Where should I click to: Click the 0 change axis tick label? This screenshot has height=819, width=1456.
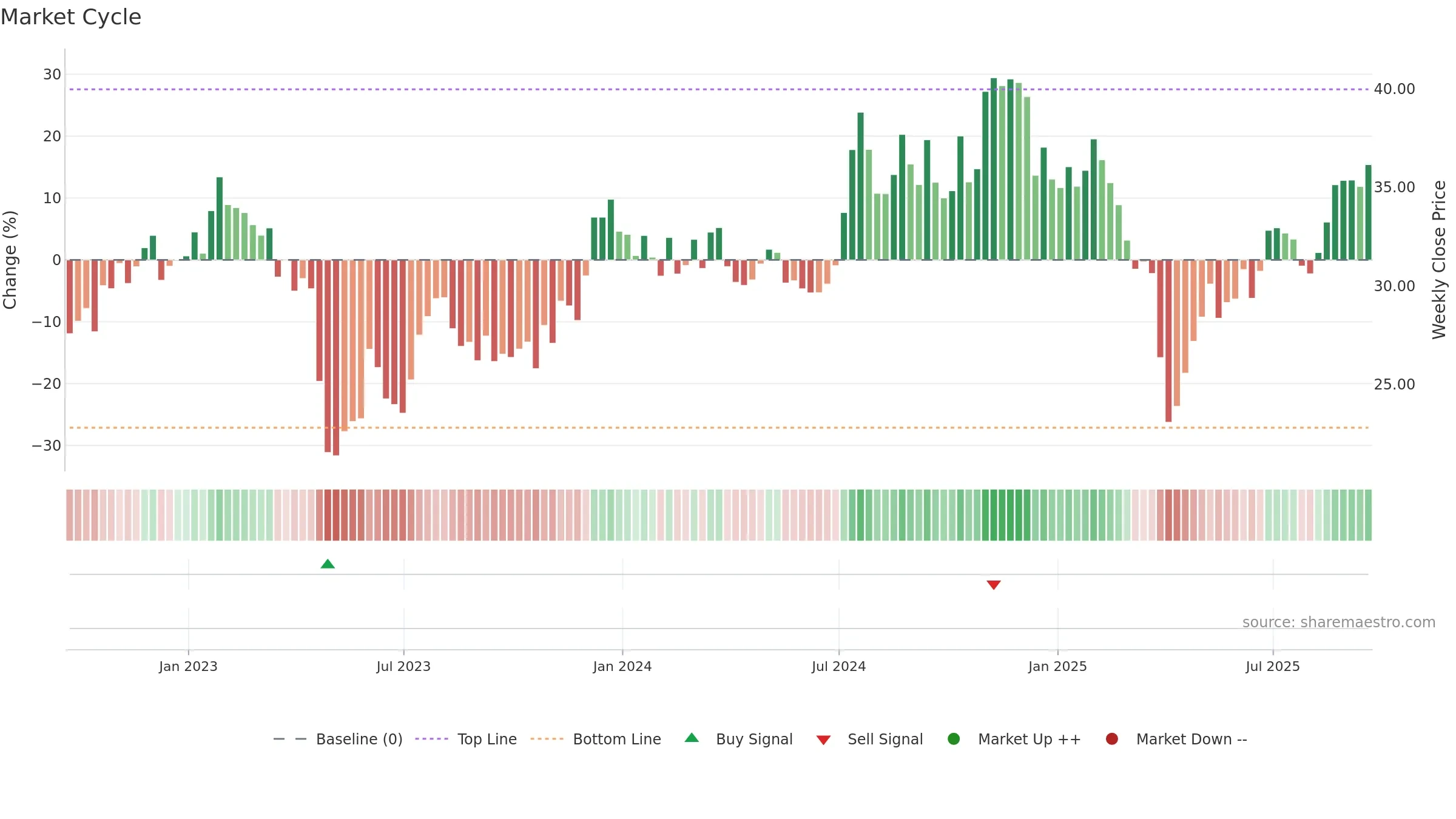(x=56, y=260)
